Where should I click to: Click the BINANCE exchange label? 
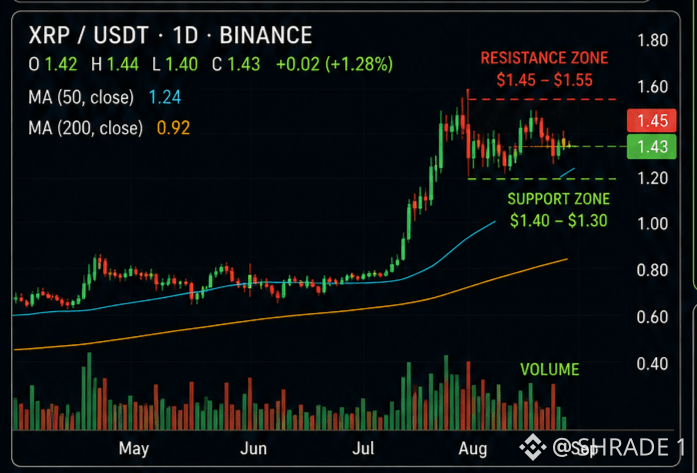[266, 36]
